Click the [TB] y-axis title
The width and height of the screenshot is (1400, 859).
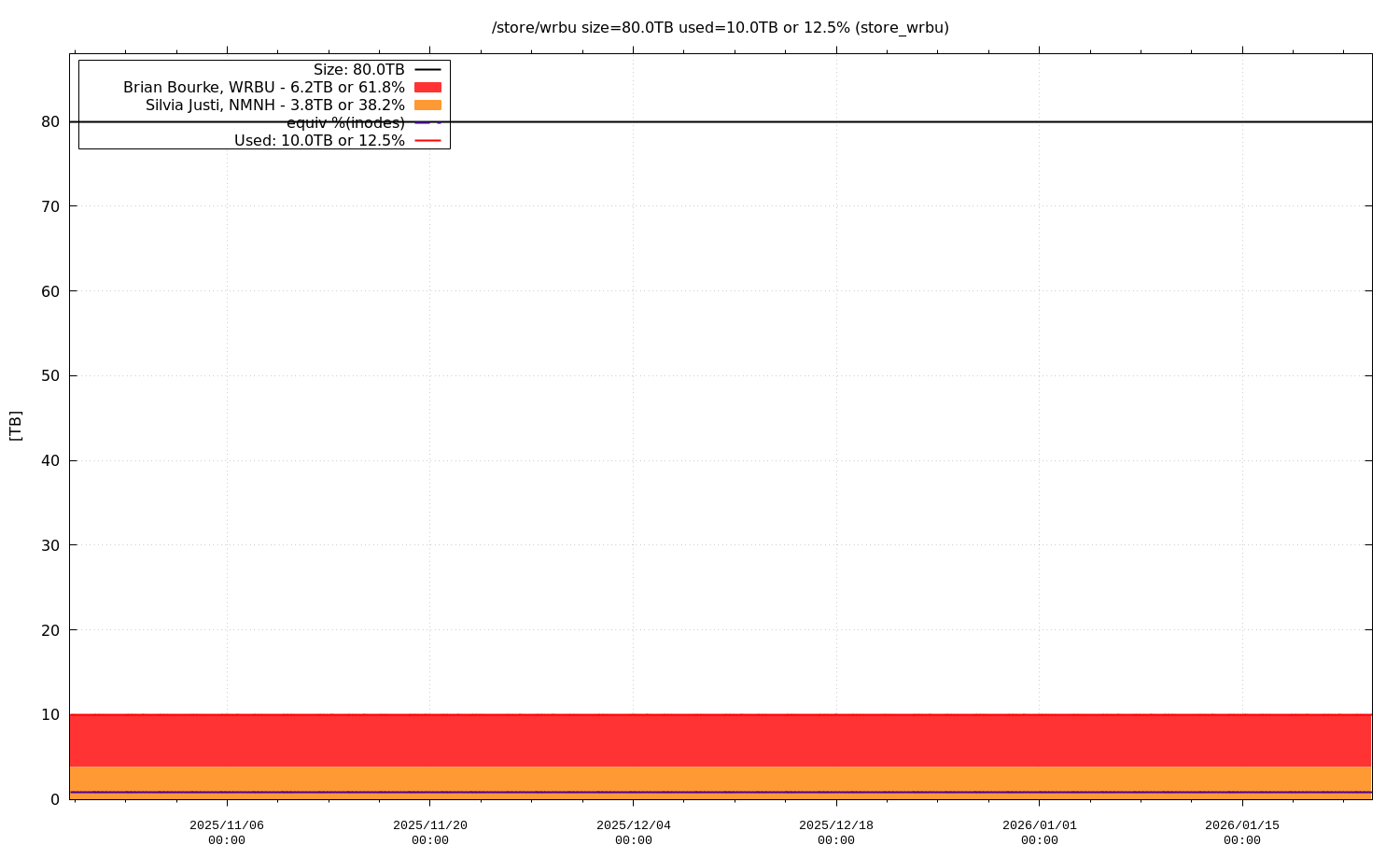click(16, 426)
